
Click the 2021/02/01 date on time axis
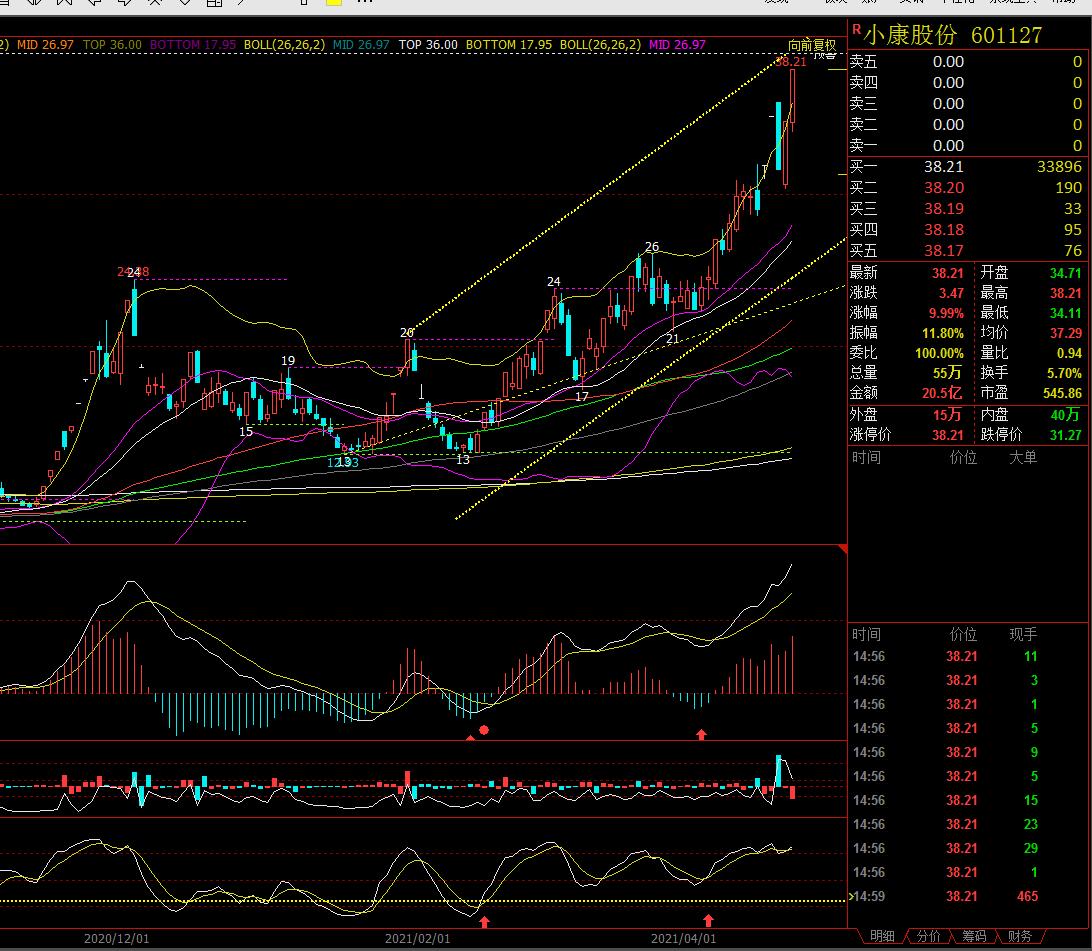coord(417,938)
